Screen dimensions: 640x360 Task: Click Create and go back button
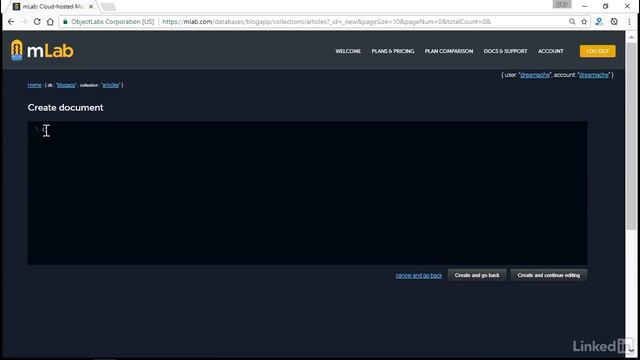477,275
